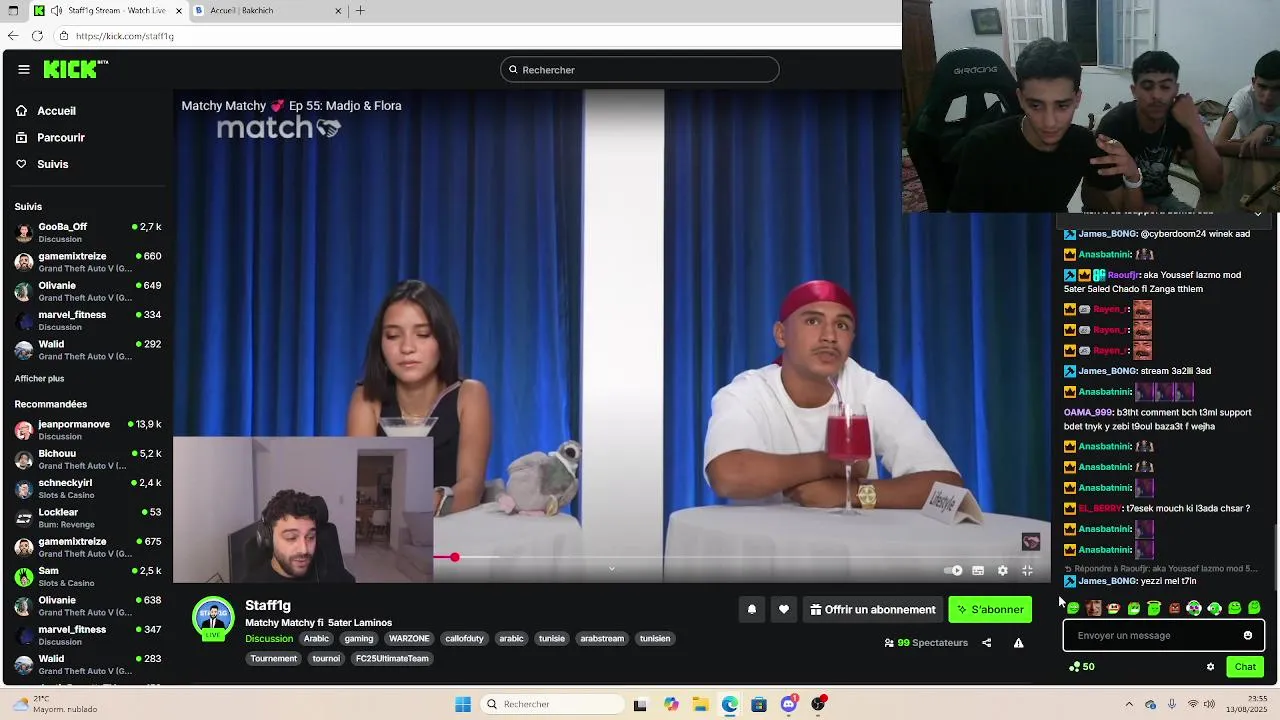Click the WARZONE tag
Image resolution: width=1280 pixels, height=720 pixels.
point(409,638)
